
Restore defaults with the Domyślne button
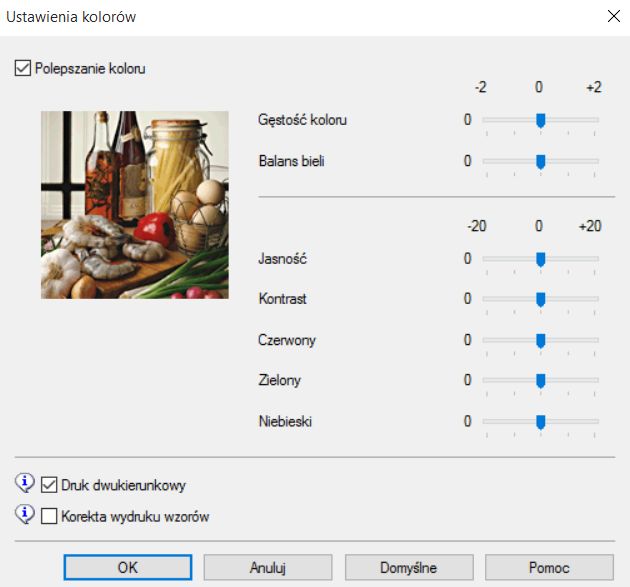(x=409, y=567)
